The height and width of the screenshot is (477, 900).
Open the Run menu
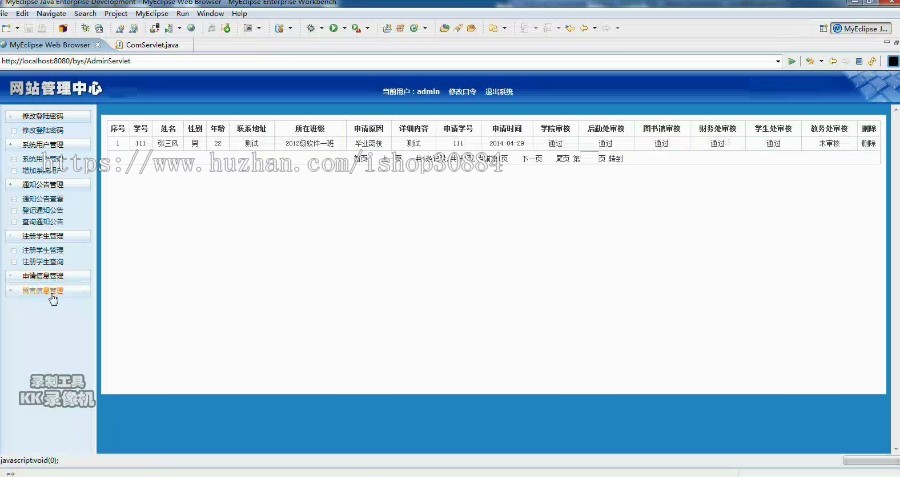[183, 13]
